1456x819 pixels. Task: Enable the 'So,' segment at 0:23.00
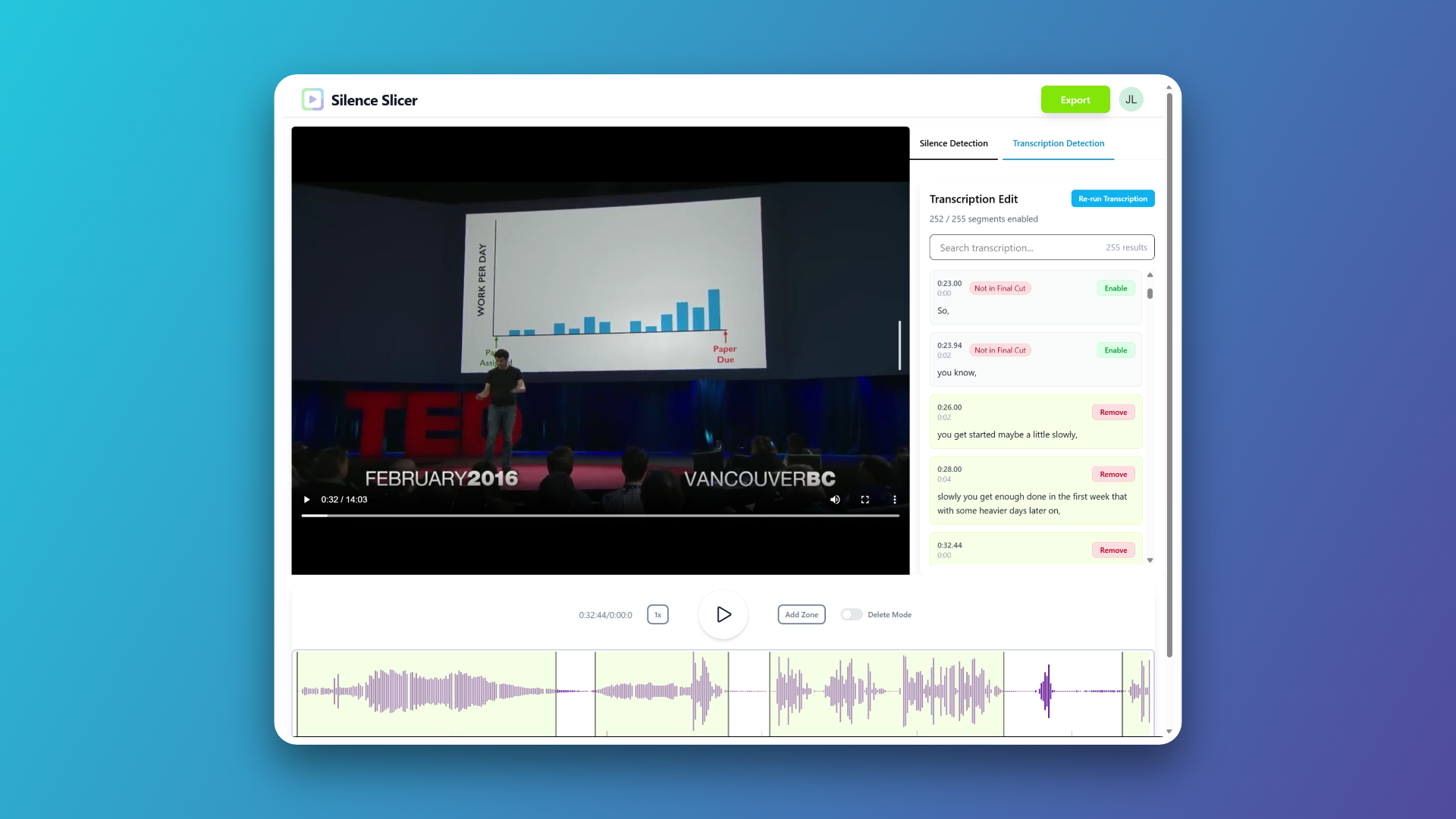(1116, 288)
